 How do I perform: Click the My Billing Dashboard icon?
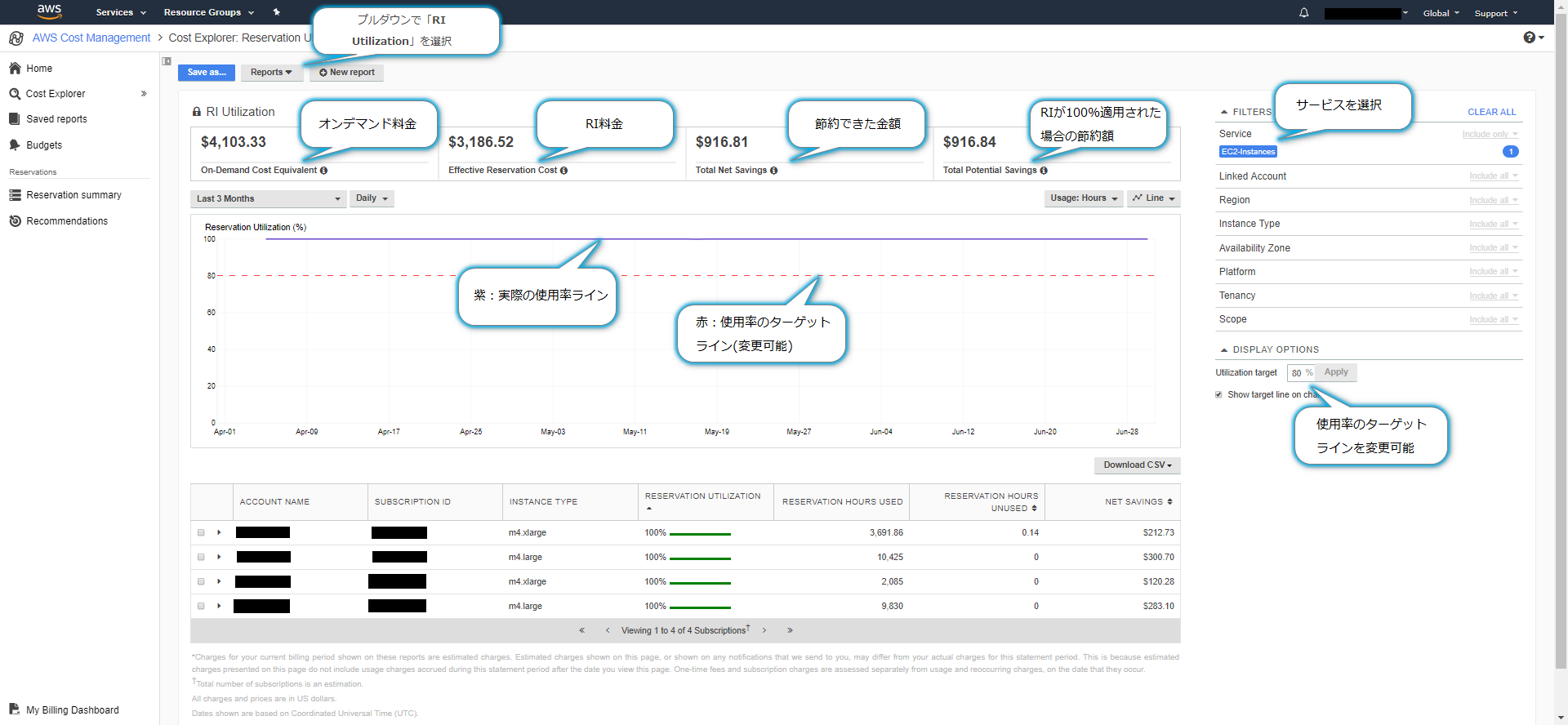click(x=15, y=709)
